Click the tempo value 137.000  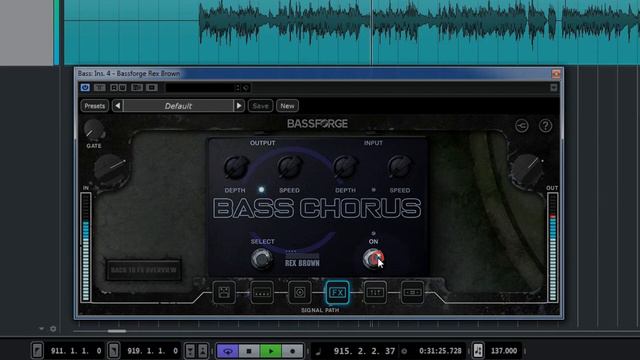(x=504, y=351)
